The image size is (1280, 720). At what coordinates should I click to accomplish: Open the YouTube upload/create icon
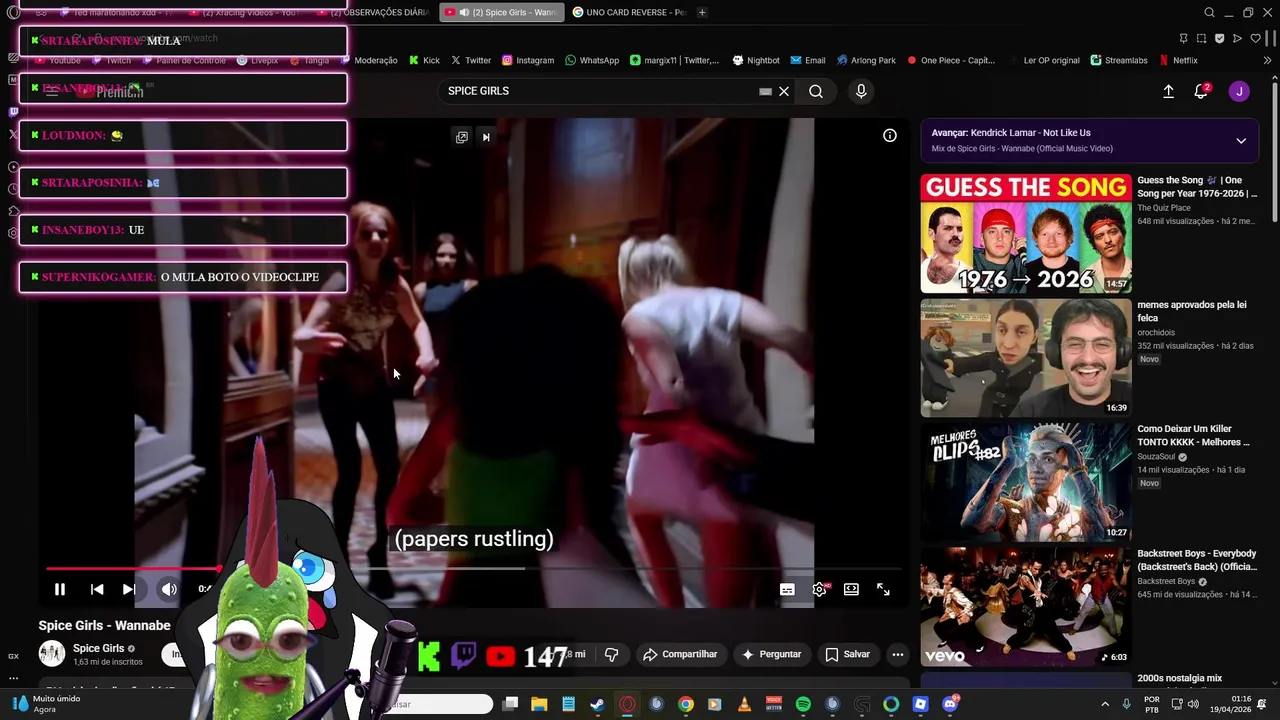click(1168, 91)
